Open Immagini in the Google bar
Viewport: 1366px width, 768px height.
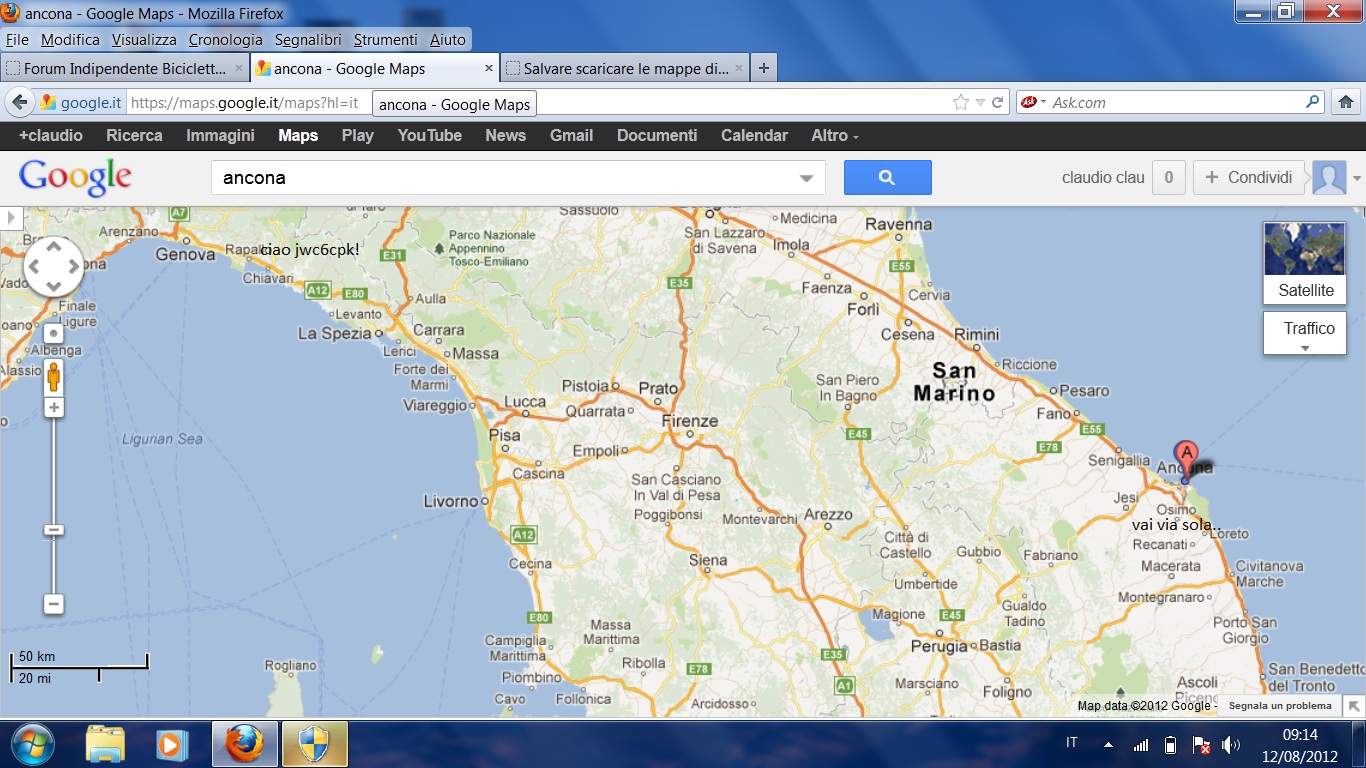[220, 135]
